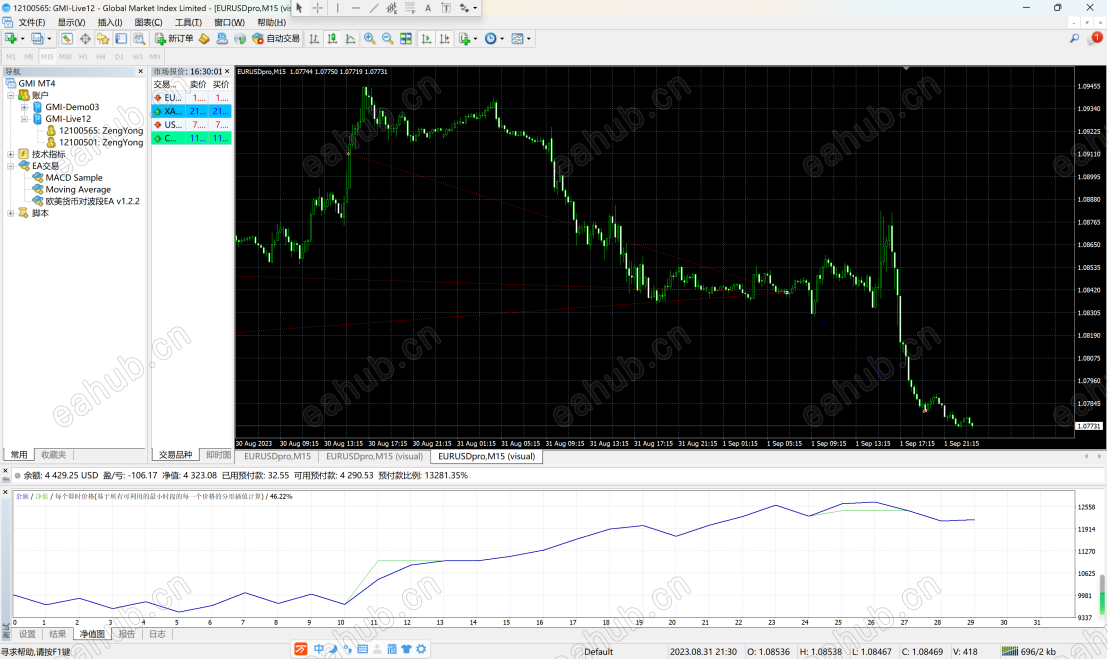Select the M15 timeframe button
The width and height of the screenshot is (1108, 659).
(x=47, y=57)
